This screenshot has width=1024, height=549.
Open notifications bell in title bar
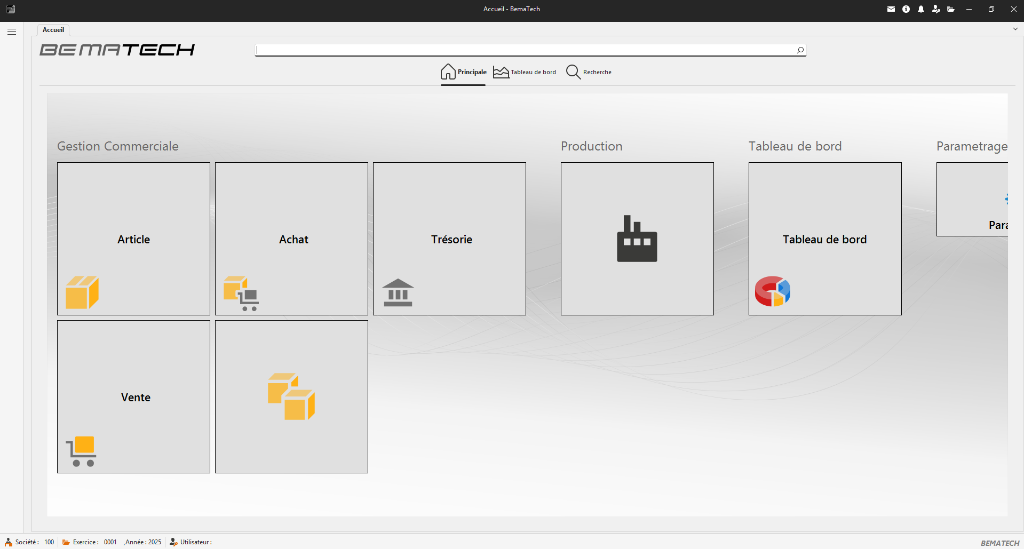coord(921,9)
